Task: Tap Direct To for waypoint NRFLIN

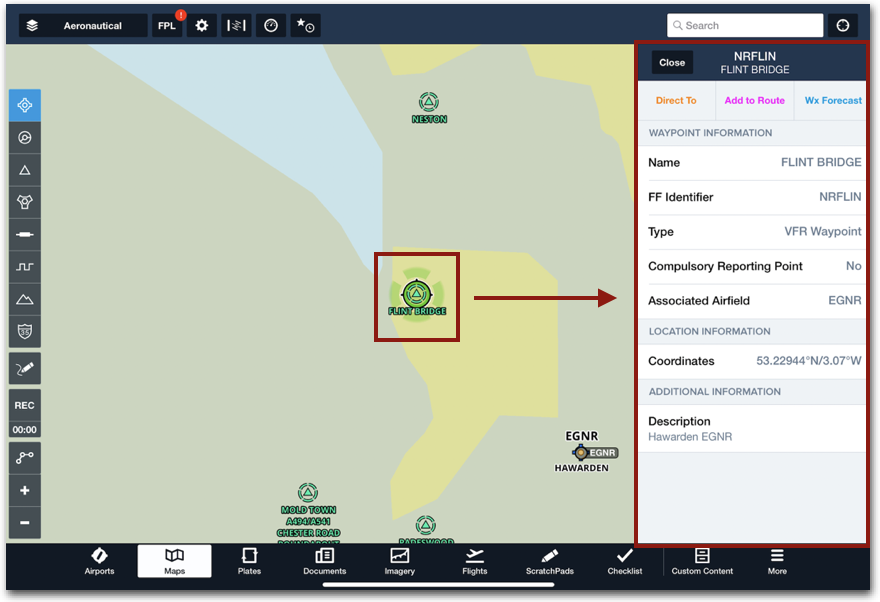Action: 677,101
